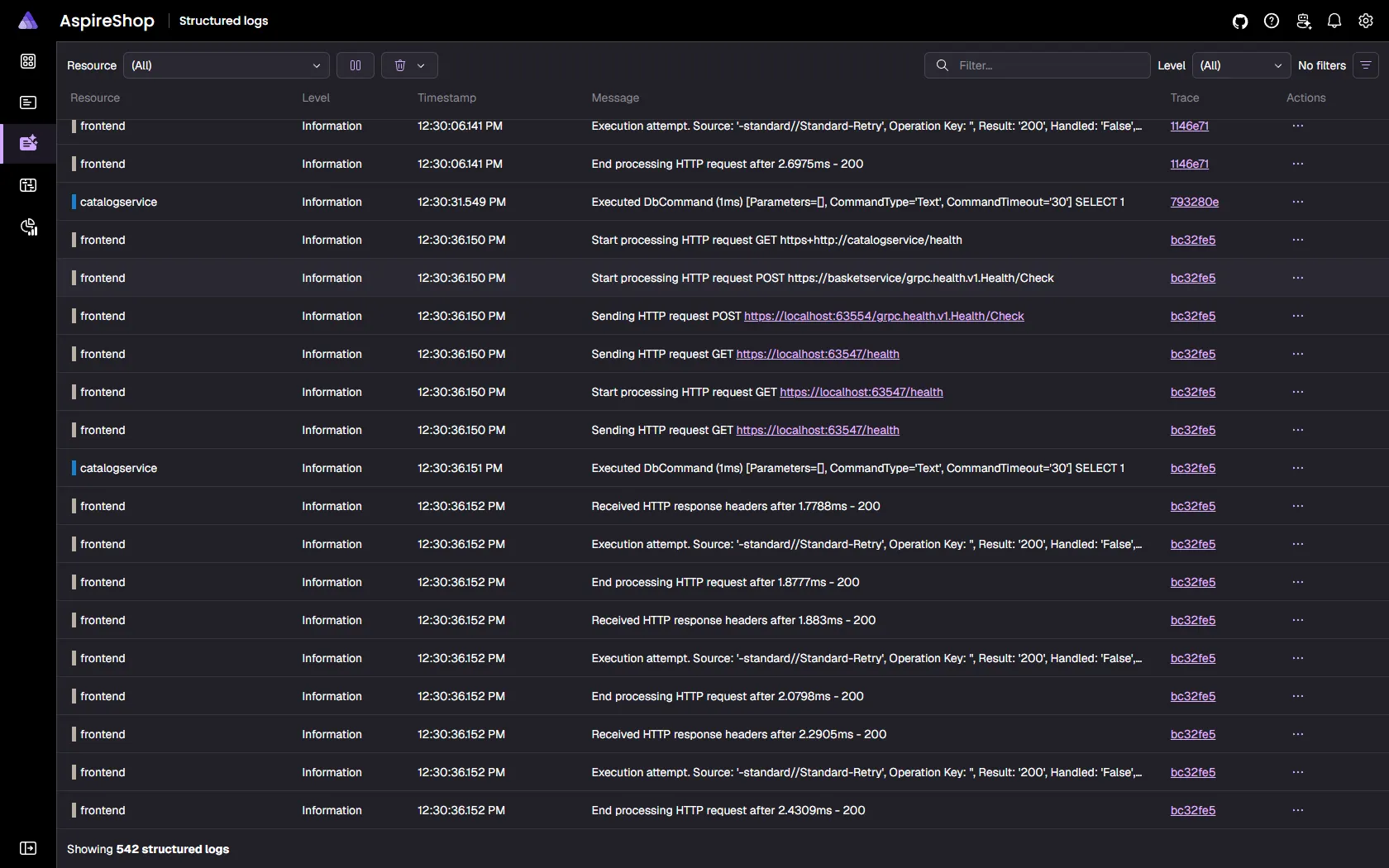Open the Copilot assistant icon in header
1389x868 pixels.
coord(1303,21)
